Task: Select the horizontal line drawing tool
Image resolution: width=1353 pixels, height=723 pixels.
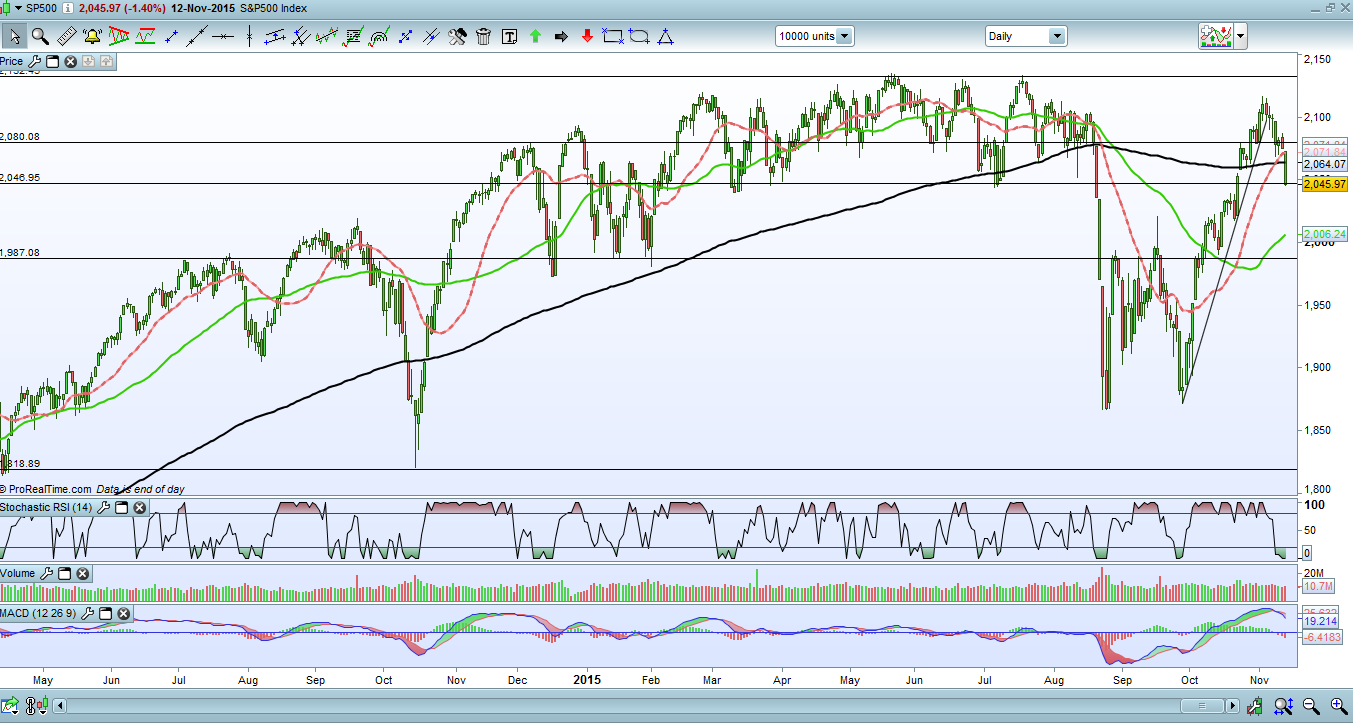Action: pos(223,37)
